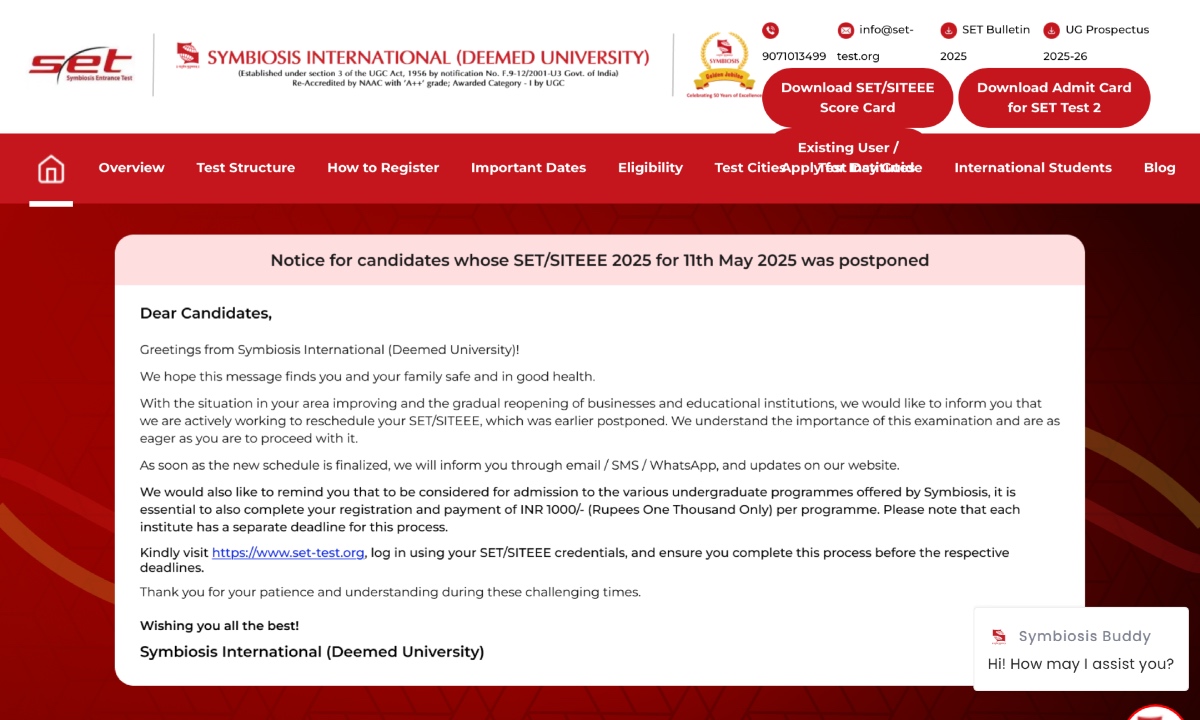
Task: Click the SET Symbiosis Entrance Test logo
Action: (x=80, y=65)
